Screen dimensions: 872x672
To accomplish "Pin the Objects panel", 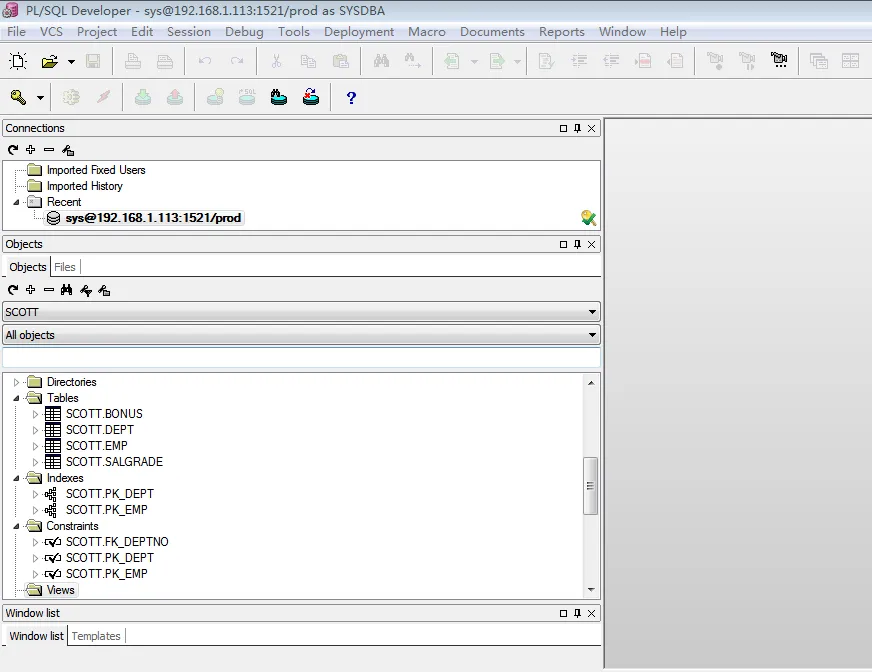I will click(x=577, y=244).
